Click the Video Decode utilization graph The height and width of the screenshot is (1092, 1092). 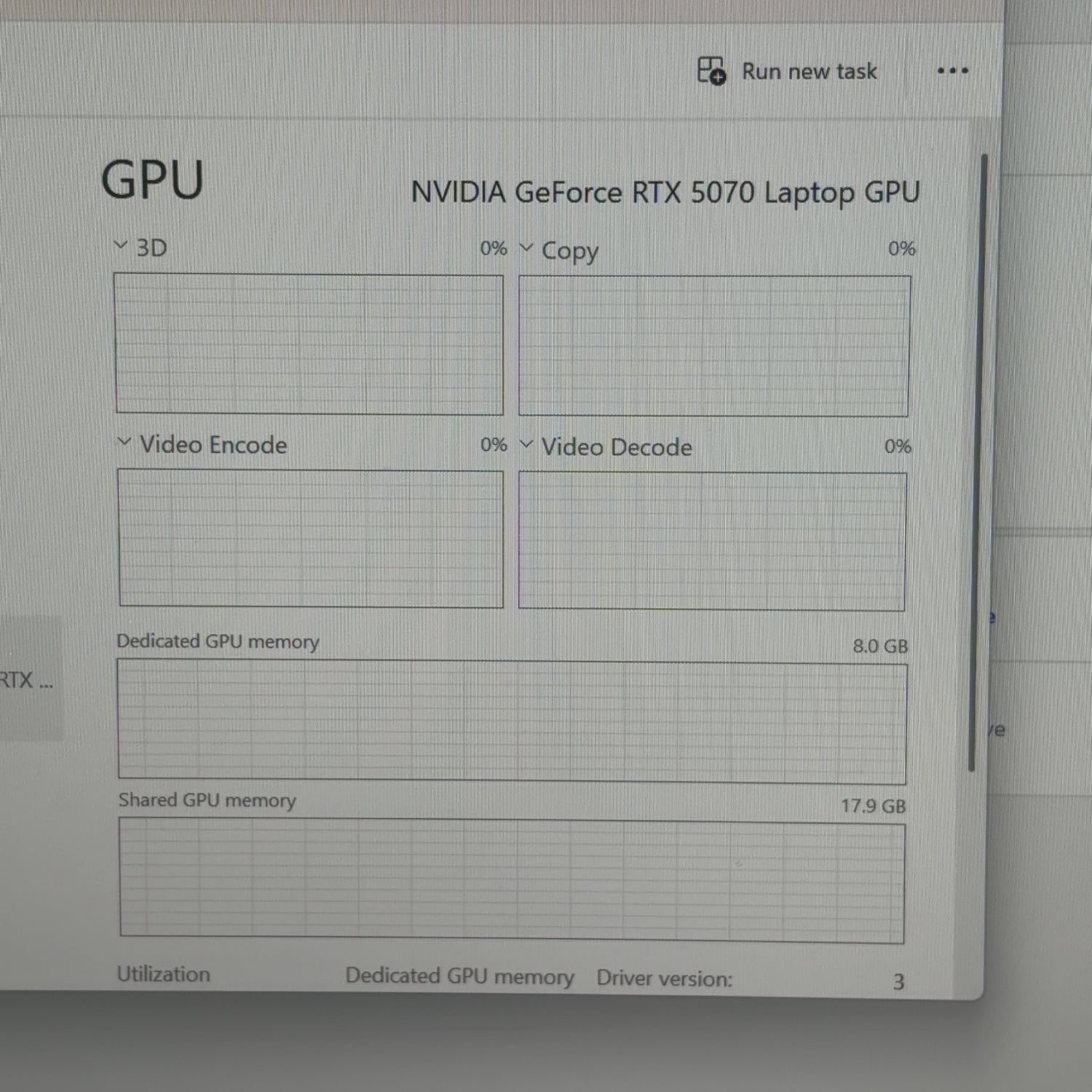click(x=712, y=541)
